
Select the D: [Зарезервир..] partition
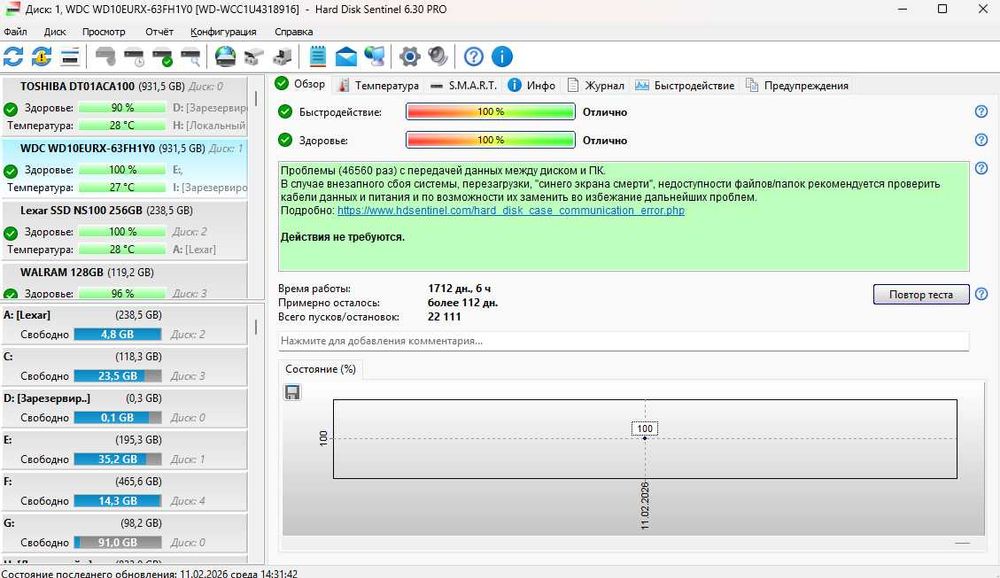click(x=125, y=408)
